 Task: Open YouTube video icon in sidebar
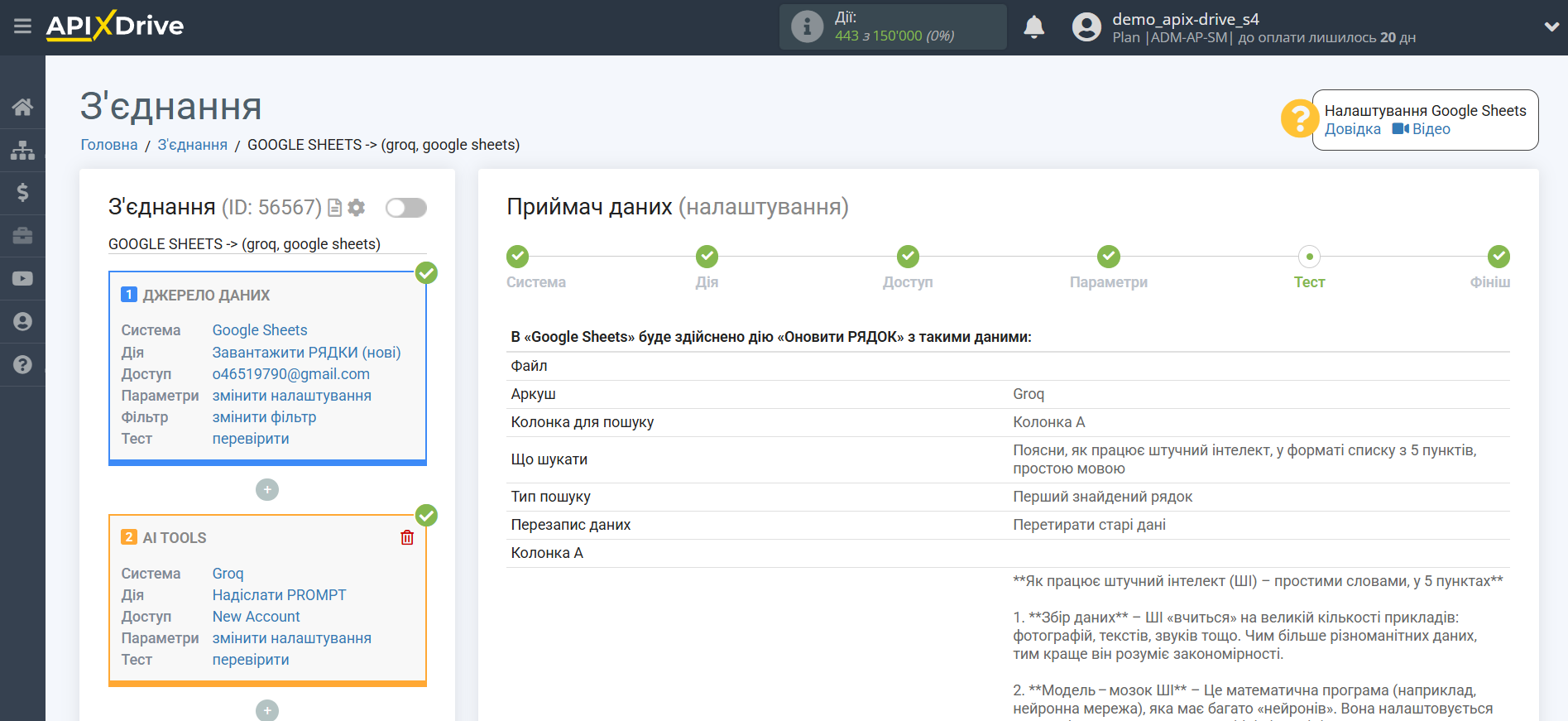[22, 279]
